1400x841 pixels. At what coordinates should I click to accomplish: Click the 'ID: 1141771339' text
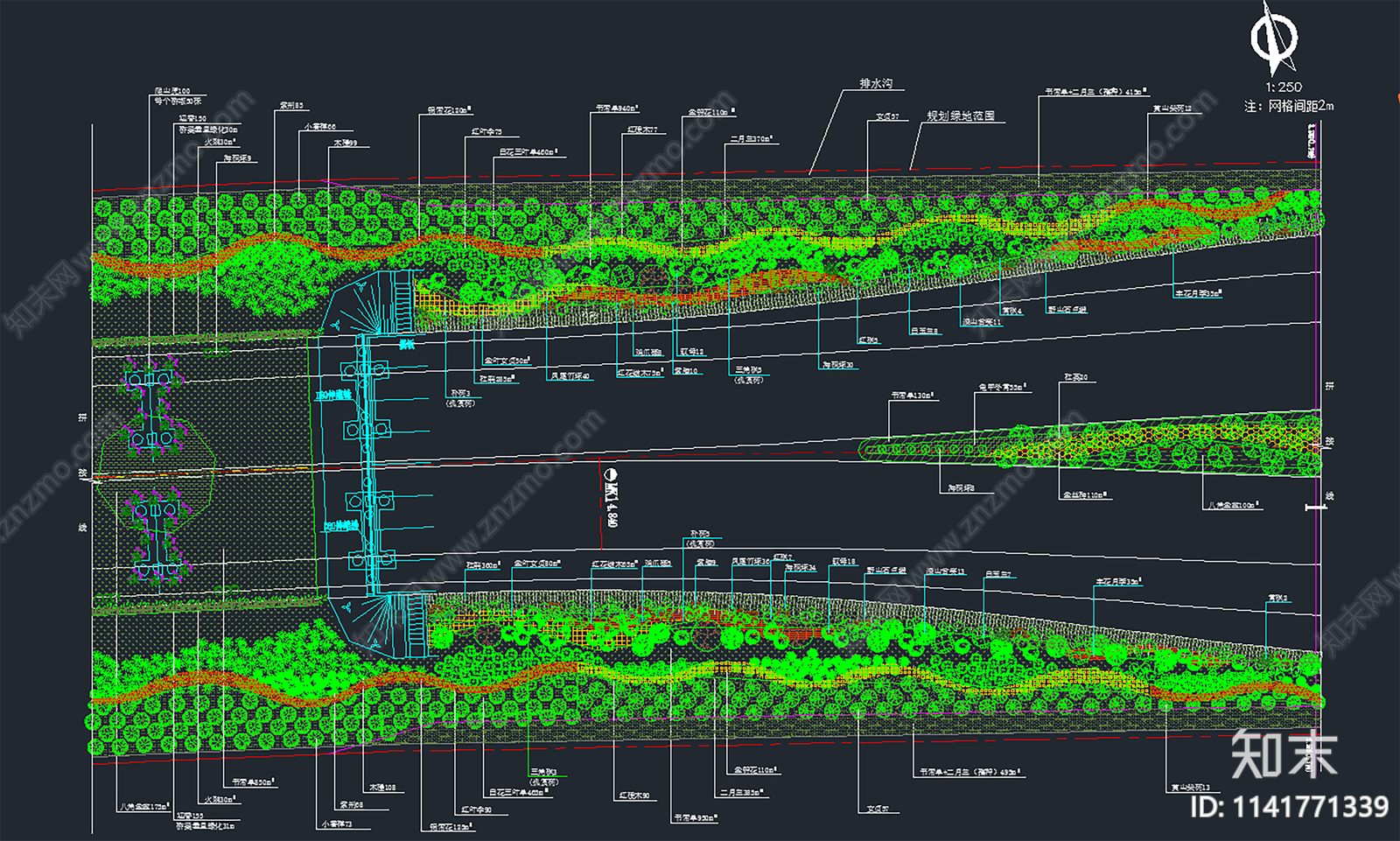pyautogui.click(x=1290, y=807)
